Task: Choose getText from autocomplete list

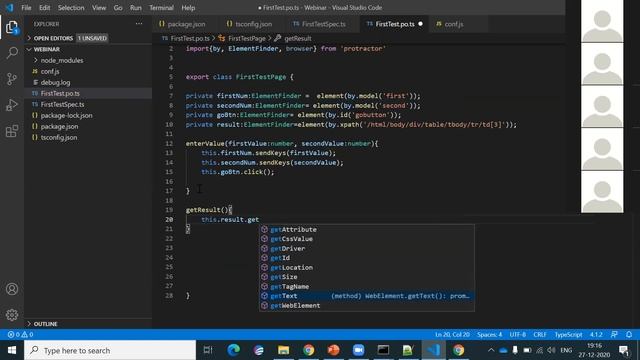Action: 367,296
